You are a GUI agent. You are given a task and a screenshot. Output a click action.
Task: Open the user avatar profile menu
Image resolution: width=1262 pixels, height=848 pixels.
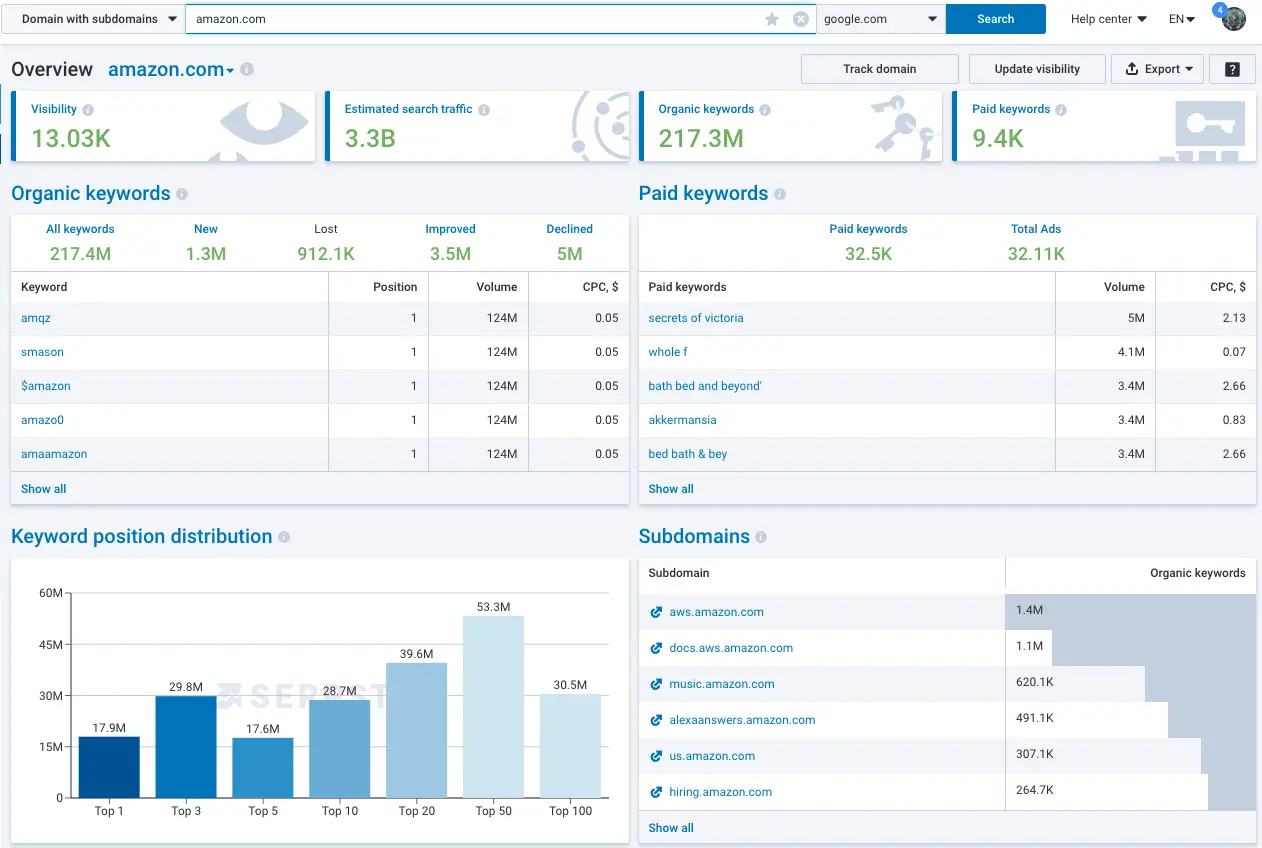[1234, 19]
